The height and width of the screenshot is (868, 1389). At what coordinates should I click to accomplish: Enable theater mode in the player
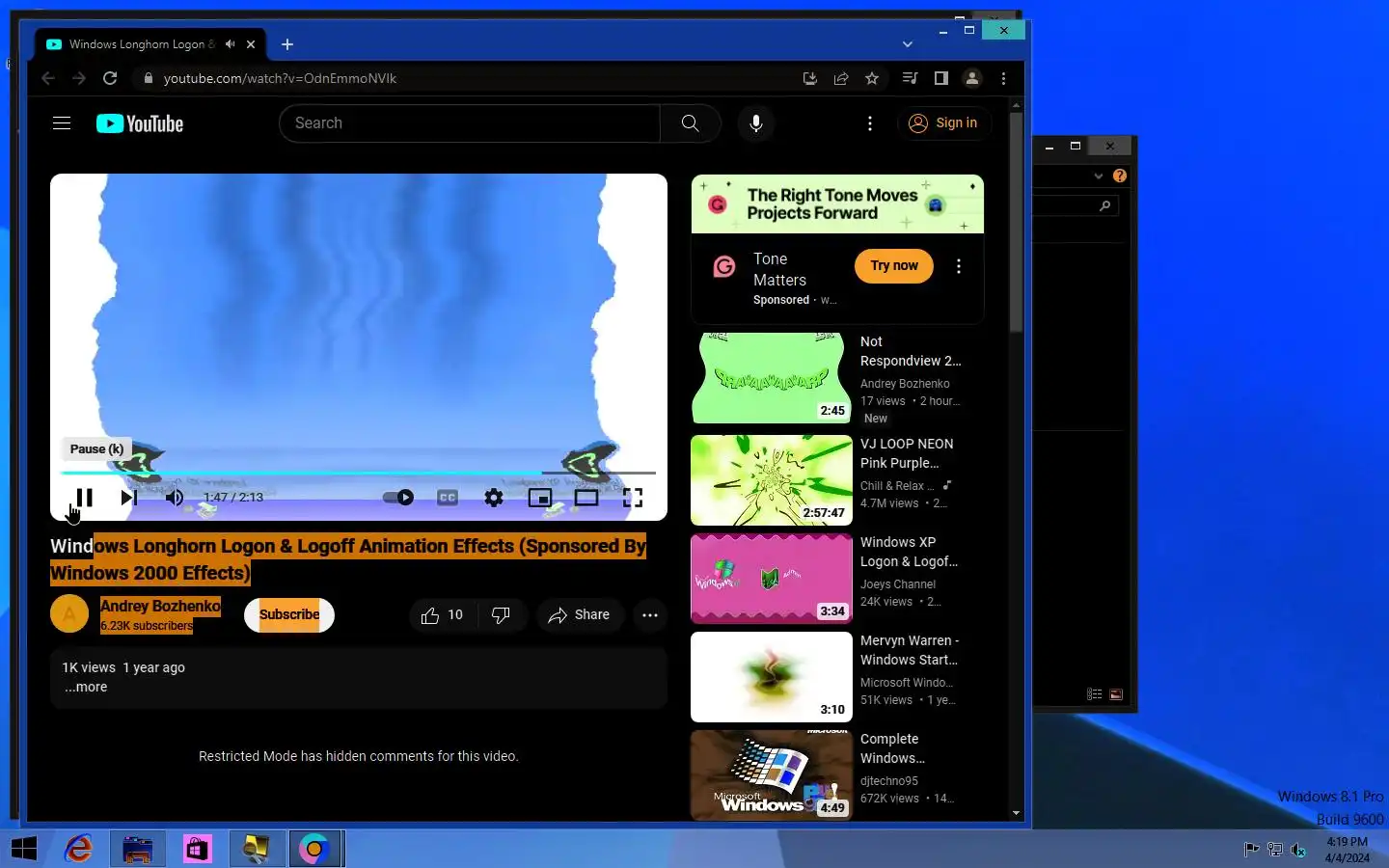(586, 498)
